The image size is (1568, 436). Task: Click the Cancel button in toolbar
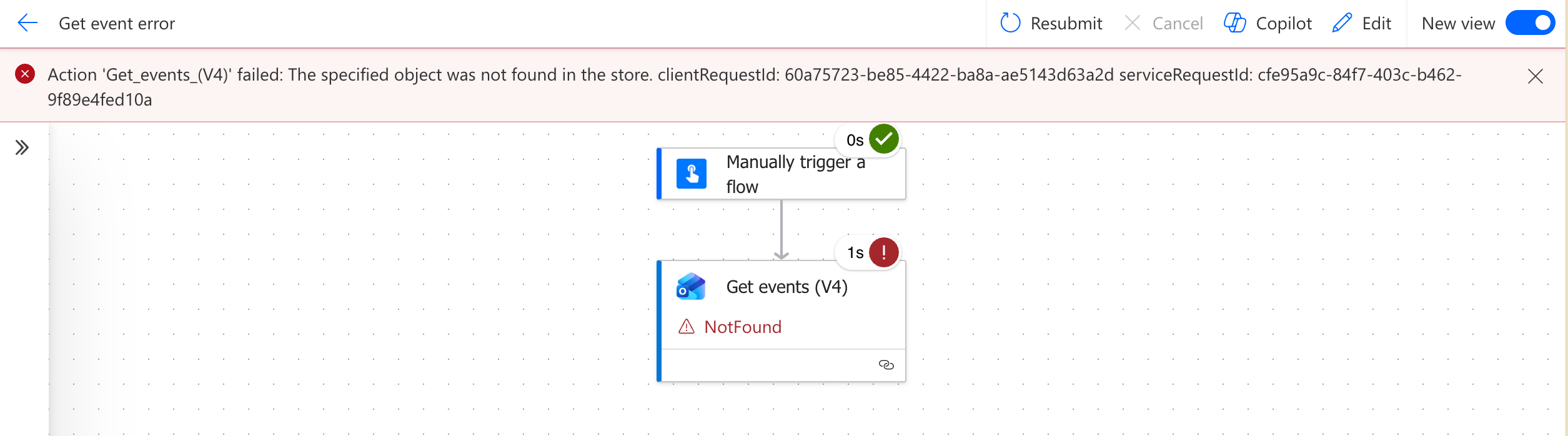pyautogui.click(x=1164, y=24)
